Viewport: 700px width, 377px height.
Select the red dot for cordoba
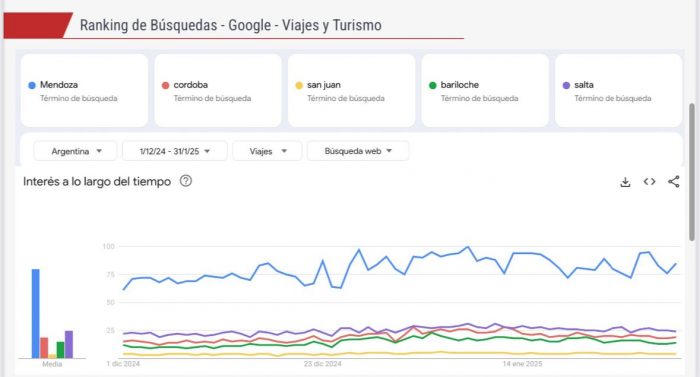click(x=165, y=85)
